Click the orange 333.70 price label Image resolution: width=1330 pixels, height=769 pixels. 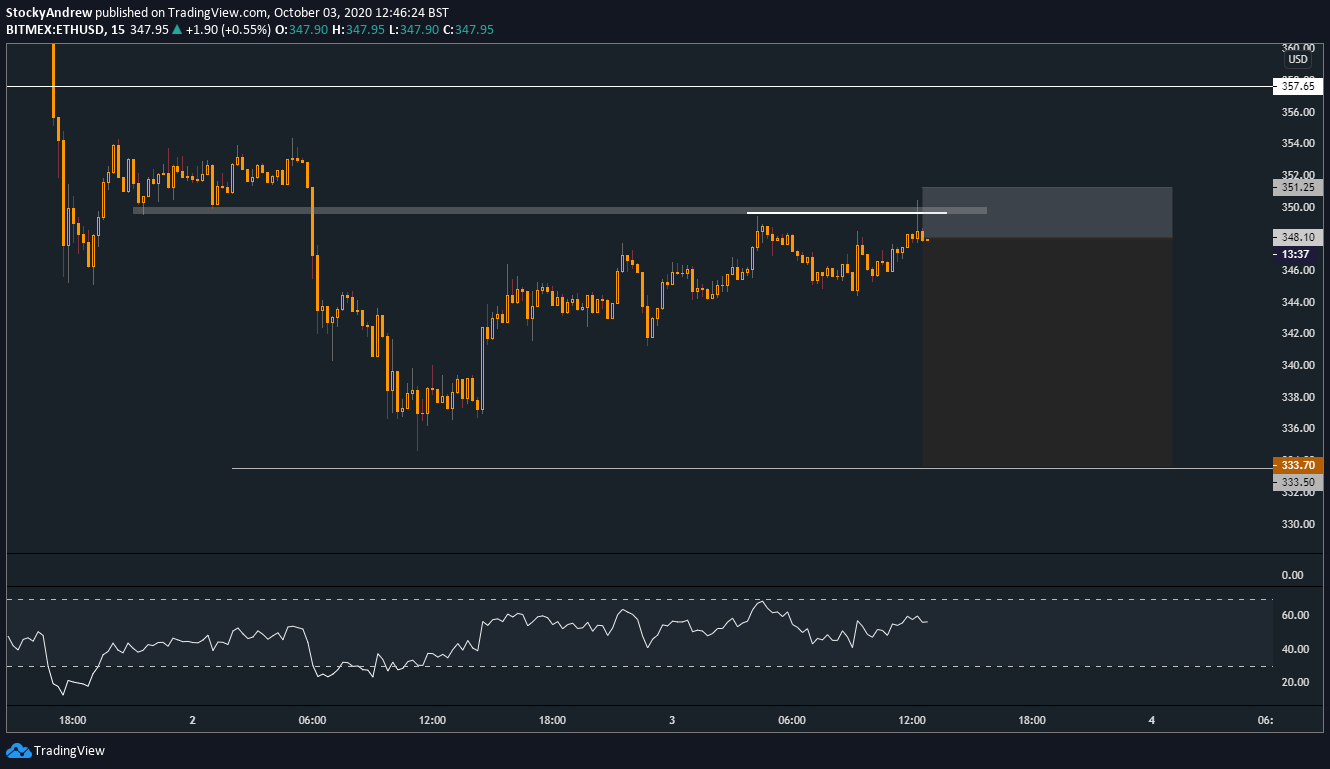click(x=1297, y=465)
